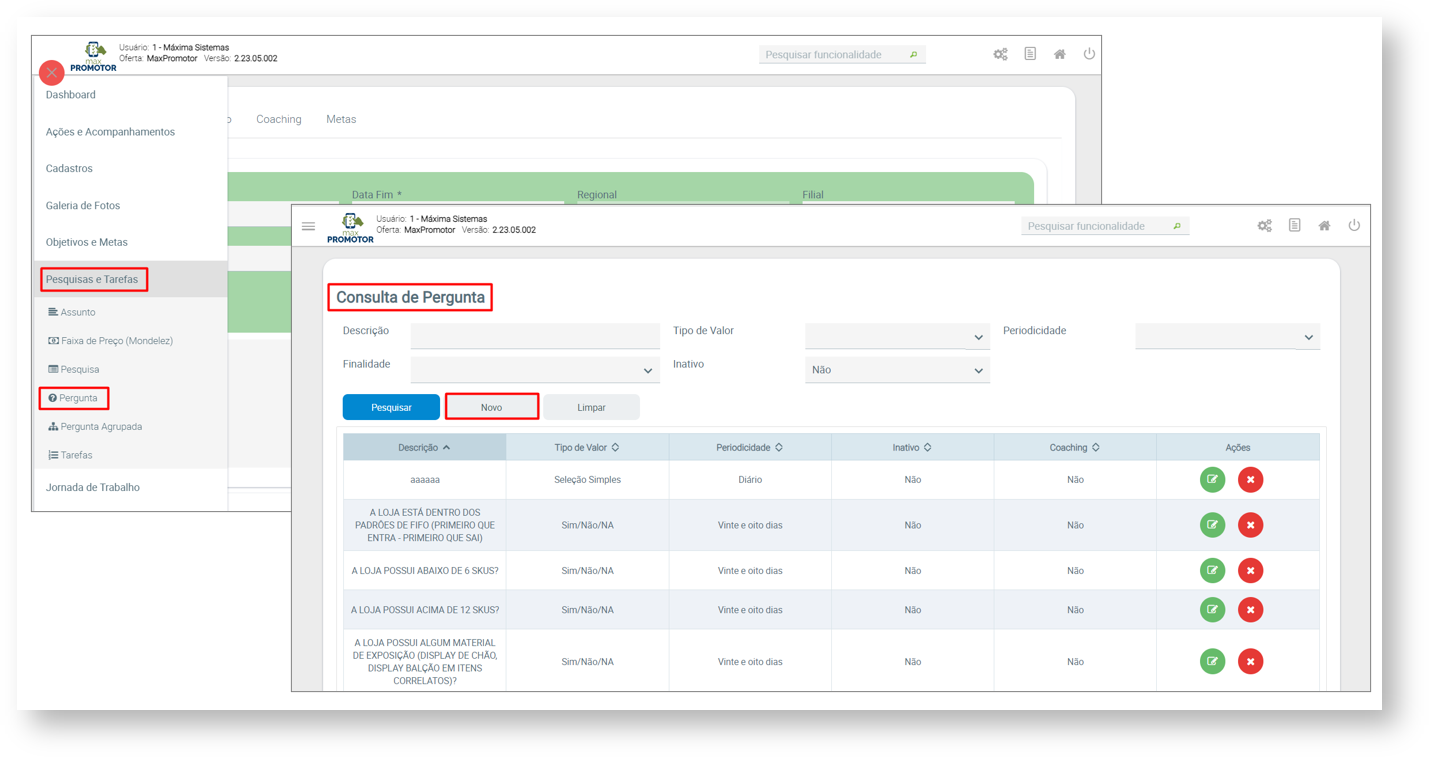The image size is (1430, 758).
Task: Click the hamburger menu icon in front window
Action: click(308, 227)
